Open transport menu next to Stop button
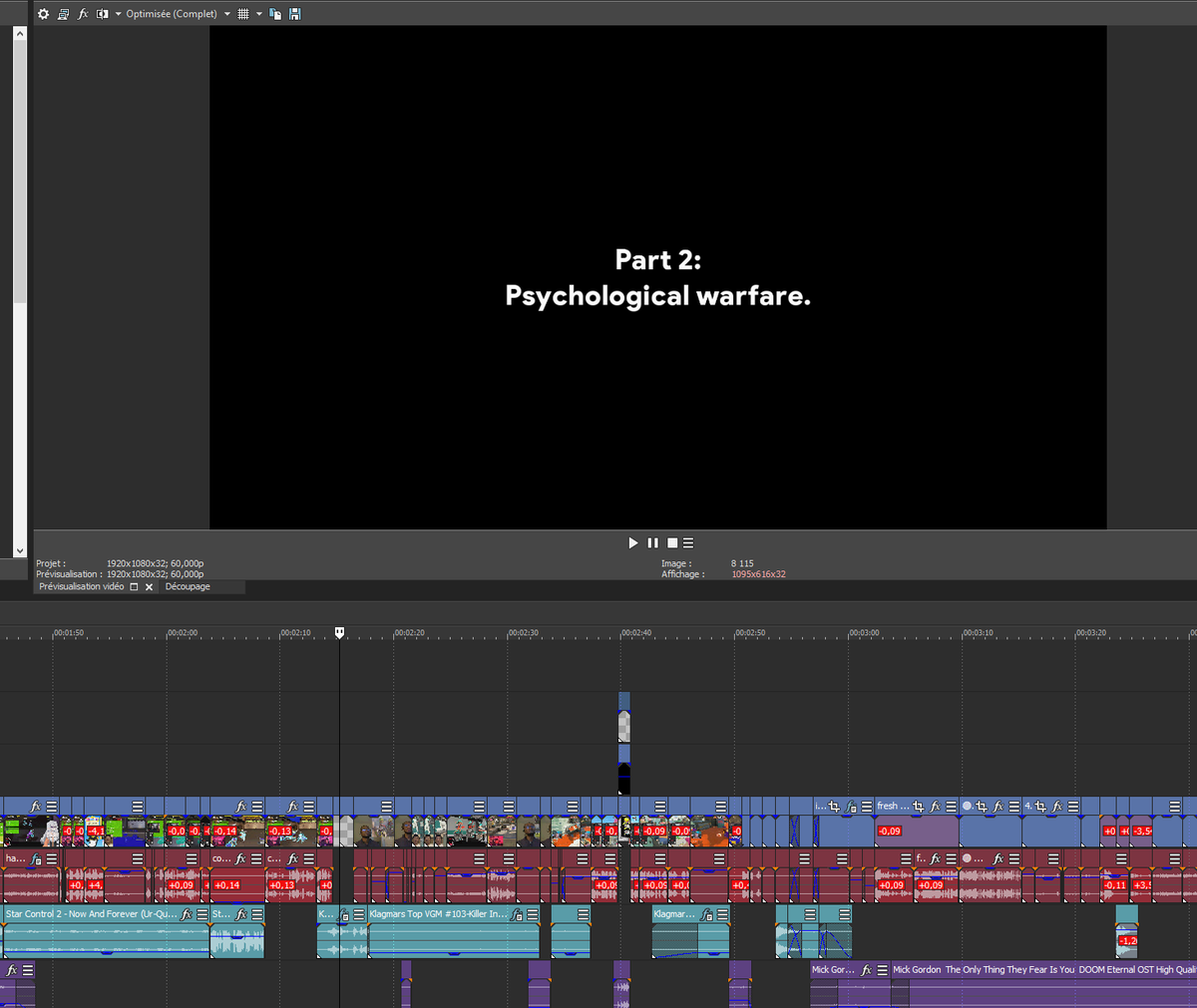The width and height of the screenshot is (1197, 1008). pyautogui.click(x=688, y=543)
